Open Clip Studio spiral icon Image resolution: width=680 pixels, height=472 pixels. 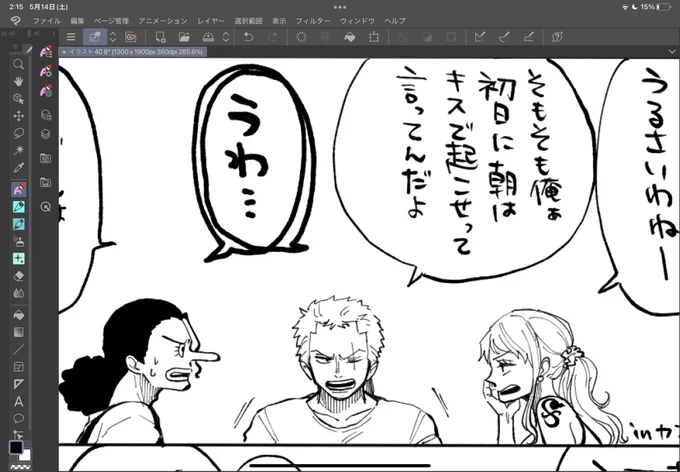pos(131,37)
